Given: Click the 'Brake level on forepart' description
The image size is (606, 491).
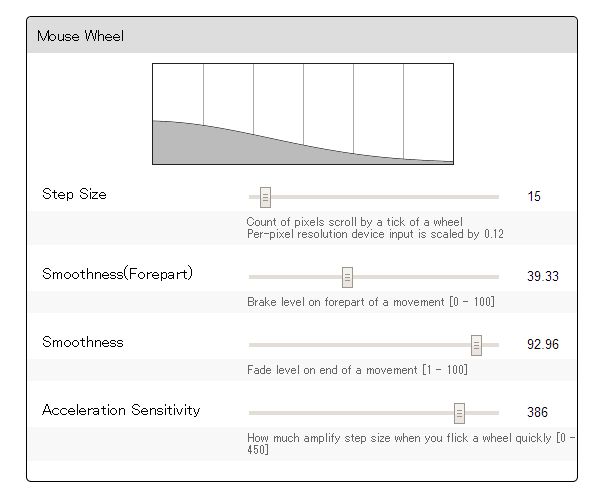Looking at the screenshot, I should coord(371,302).
